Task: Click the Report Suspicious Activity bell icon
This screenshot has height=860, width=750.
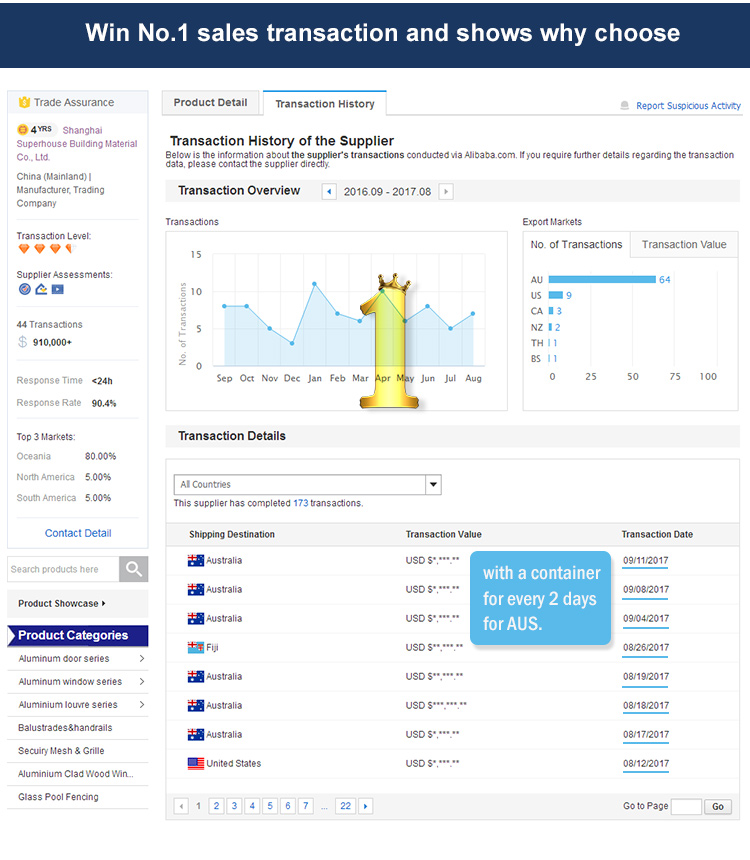Action: (x=624, y=105)
